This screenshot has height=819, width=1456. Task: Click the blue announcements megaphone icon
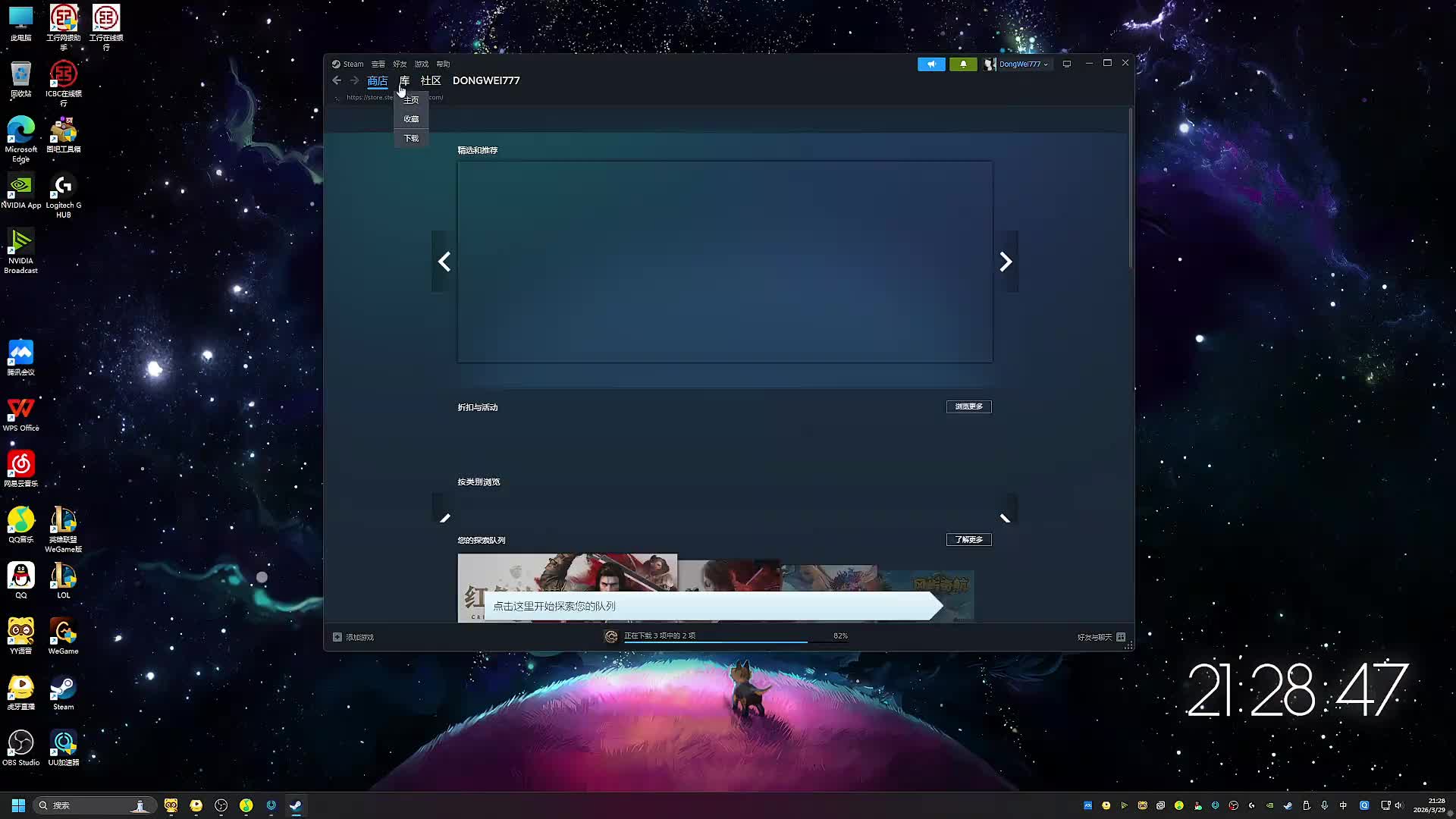click(x=931, y=64)
